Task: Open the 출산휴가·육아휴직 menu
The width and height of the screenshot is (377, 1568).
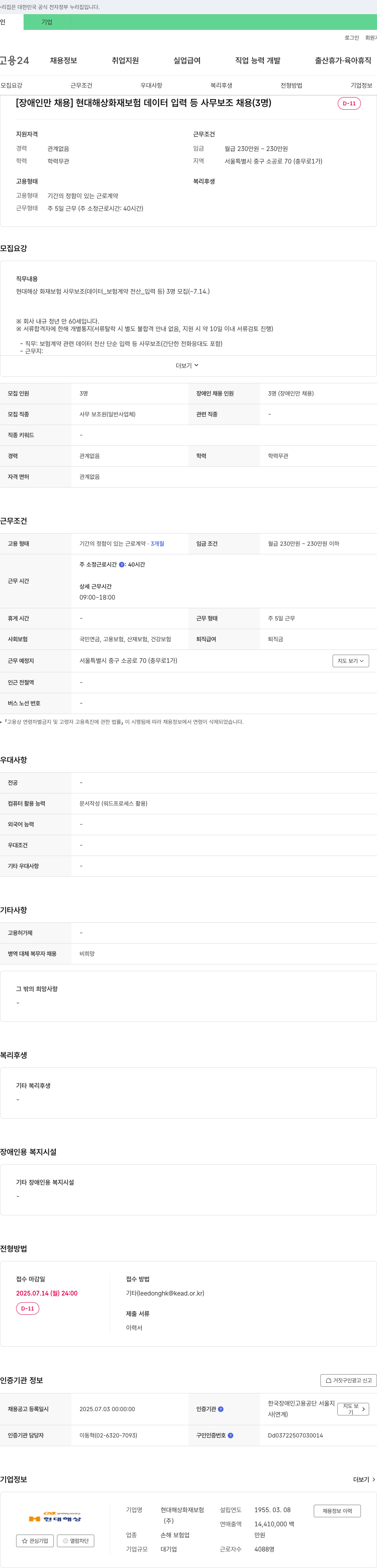Action: (x=343, y=60)
